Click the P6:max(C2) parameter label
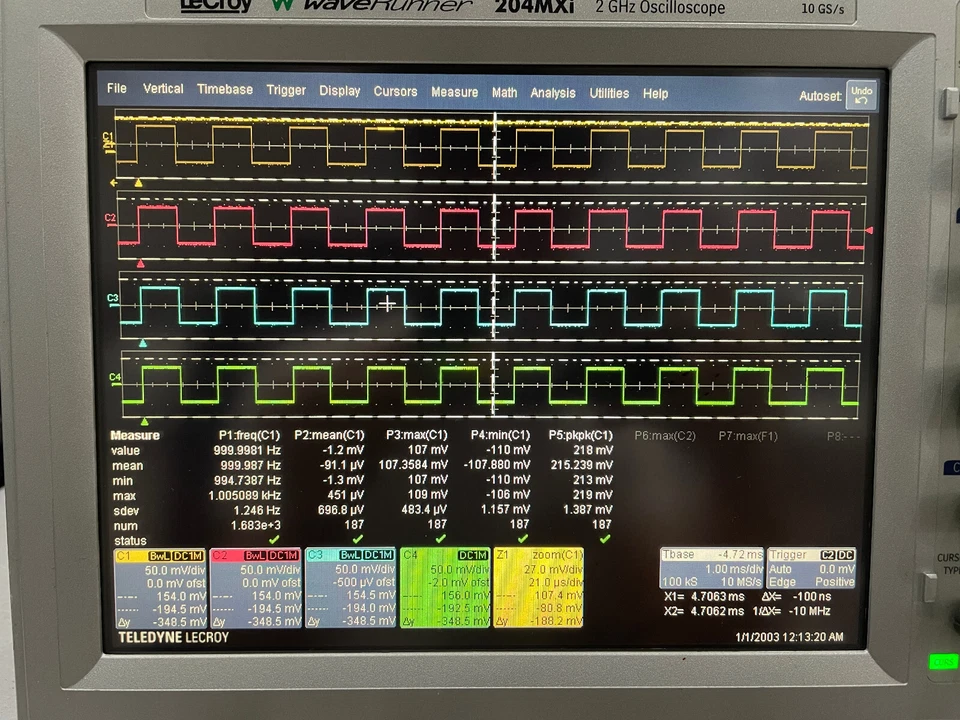The height and width of the screenshot is (720, 960). pyautogui.click(x=665, y=436)
